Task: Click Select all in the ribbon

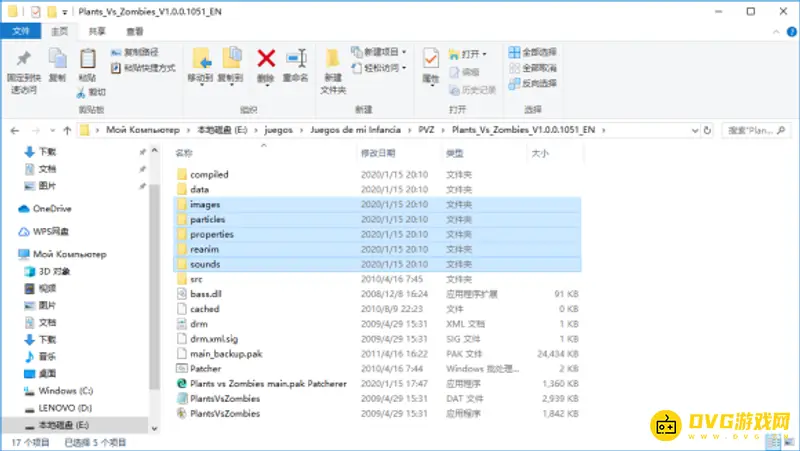Action: [x=532, y=52]
